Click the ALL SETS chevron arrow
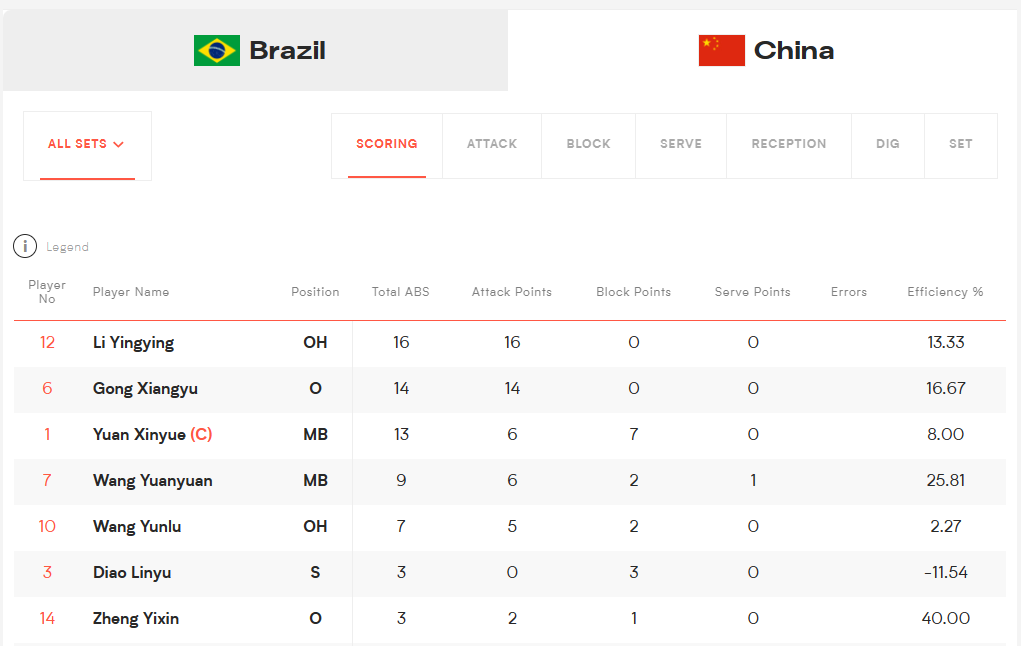Image resolution: width=1021 pixels, height=646 pixels. point(119,145)
